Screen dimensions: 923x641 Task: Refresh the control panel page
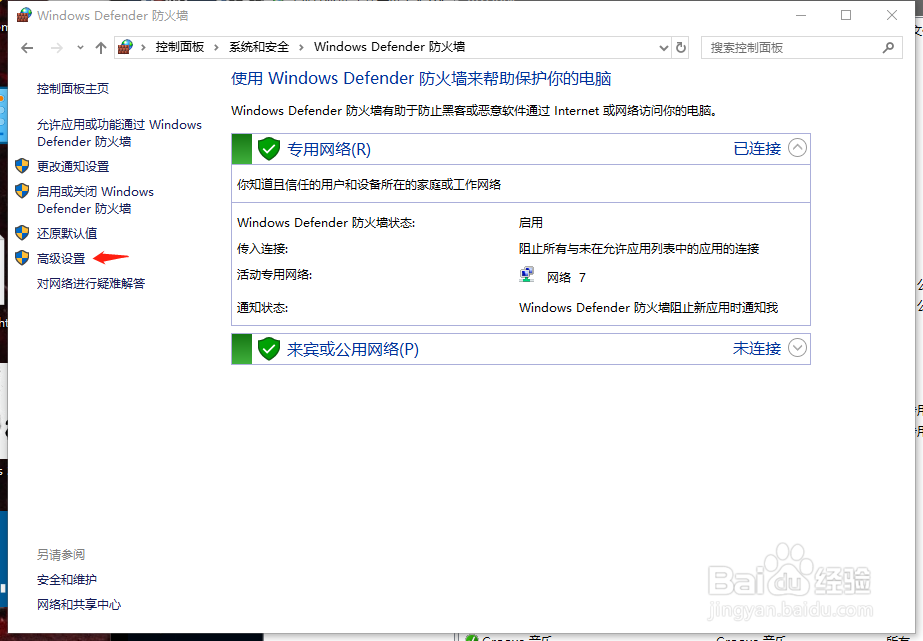click(x=681, y=48)
